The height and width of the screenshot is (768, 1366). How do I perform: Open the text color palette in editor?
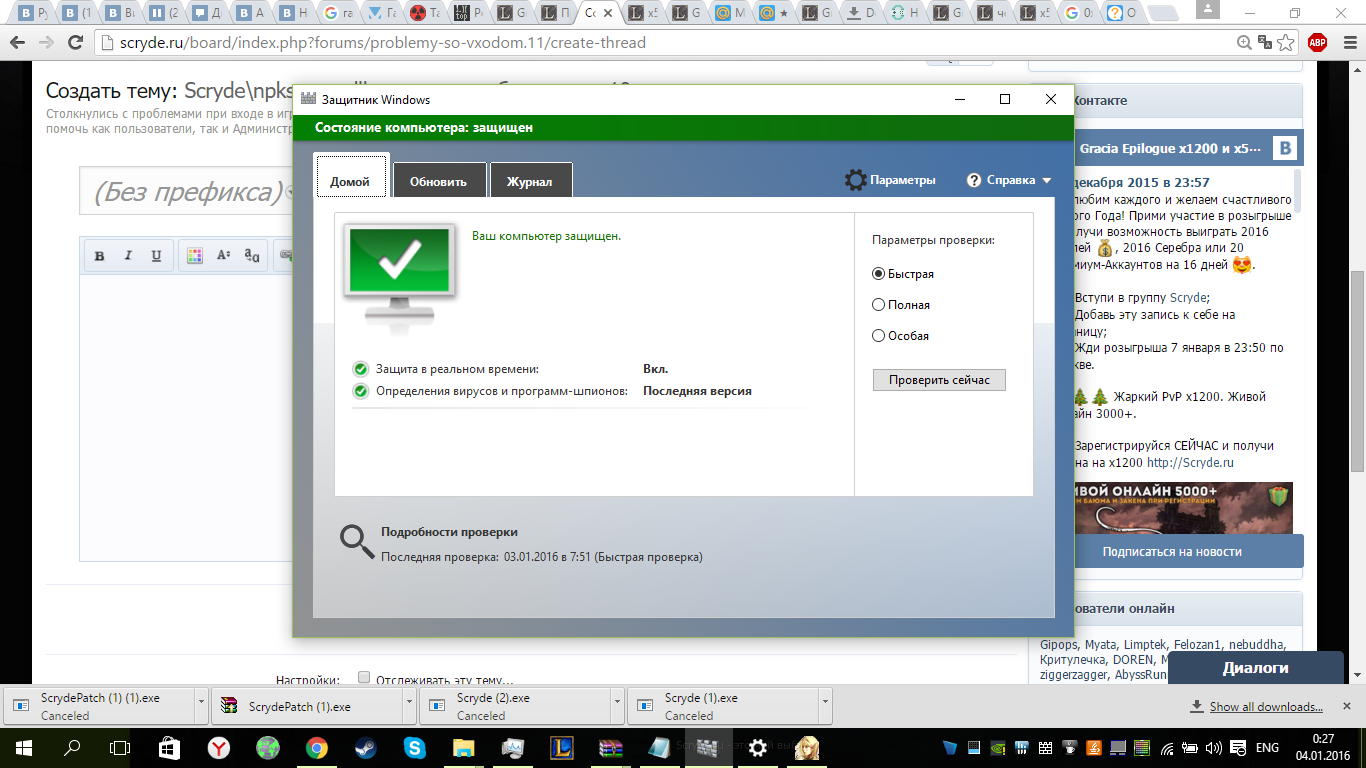pyautogui.click(x=195, y=256)
